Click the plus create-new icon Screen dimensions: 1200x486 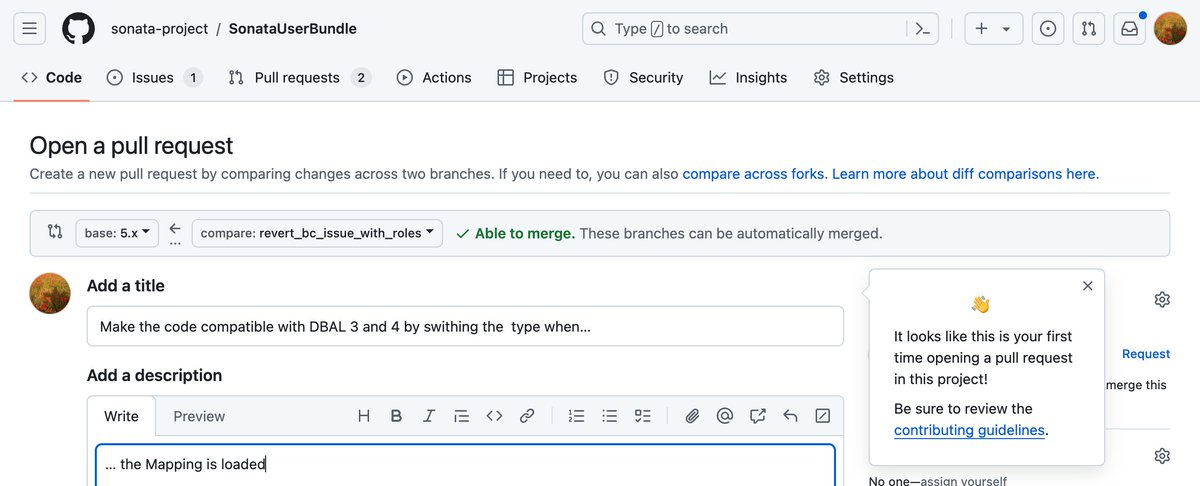point(981,29)
